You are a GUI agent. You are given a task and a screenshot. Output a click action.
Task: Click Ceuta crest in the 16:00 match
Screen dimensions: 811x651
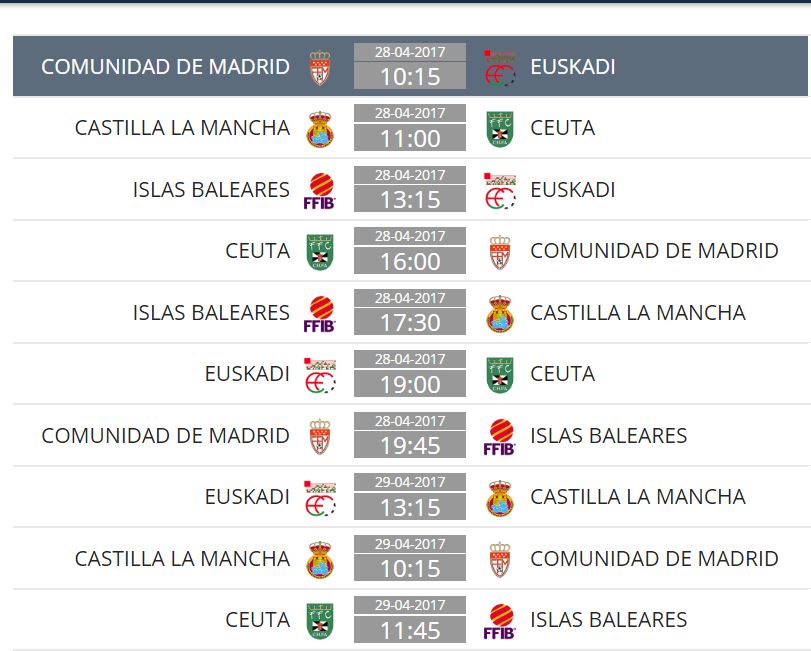[320, 252]
